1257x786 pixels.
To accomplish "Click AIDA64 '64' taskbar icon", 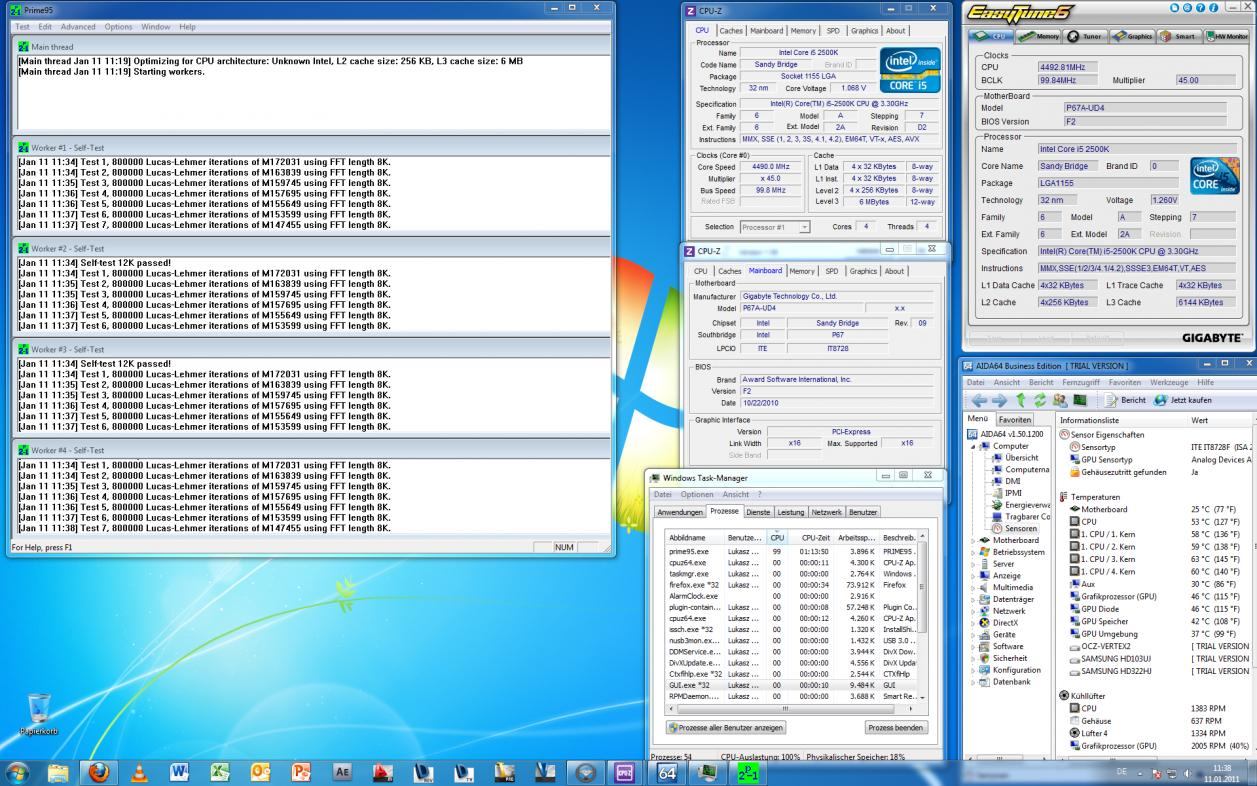I will 666,772.
